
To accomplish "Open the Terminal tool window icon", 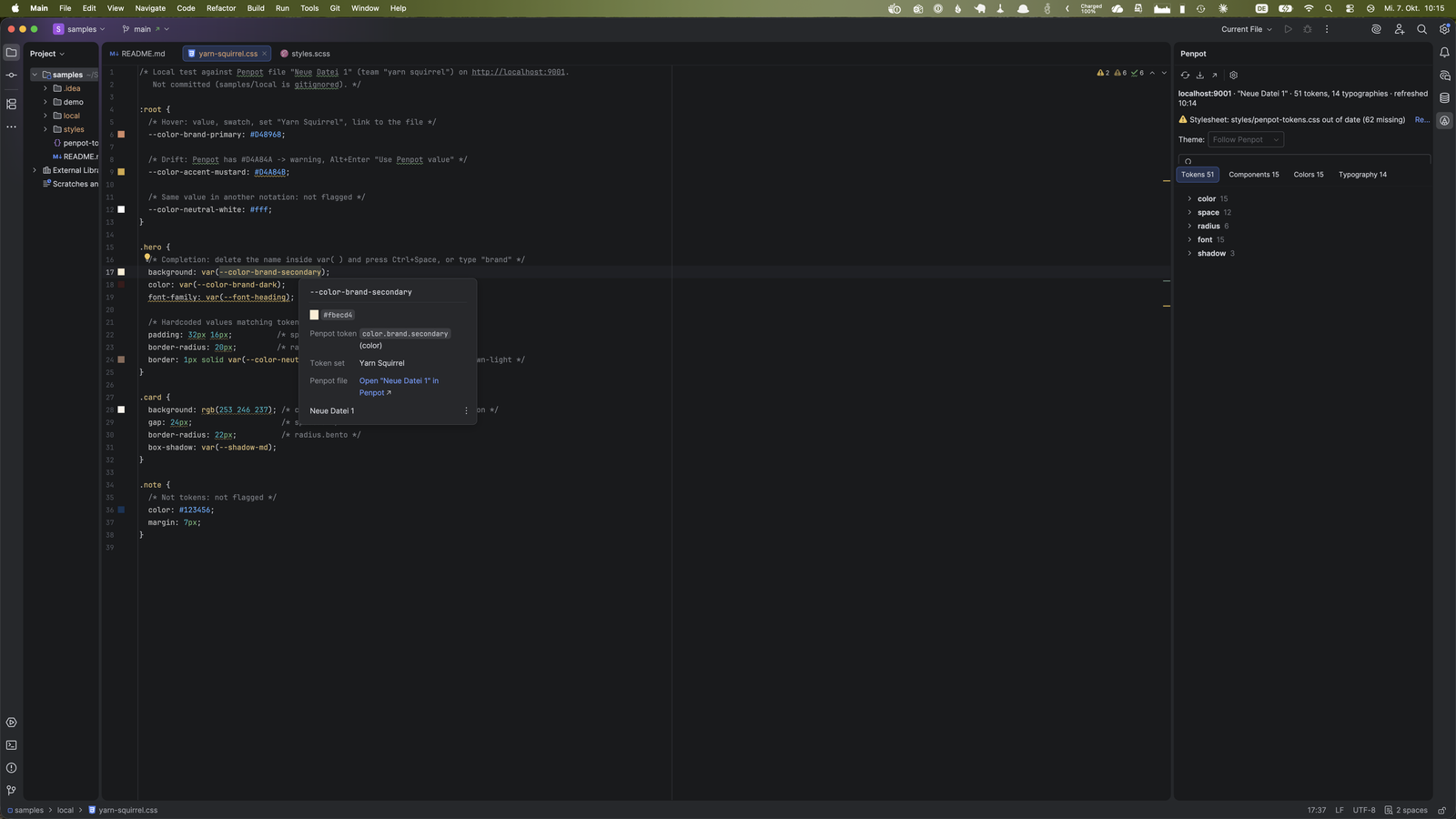I will [11, 745].
